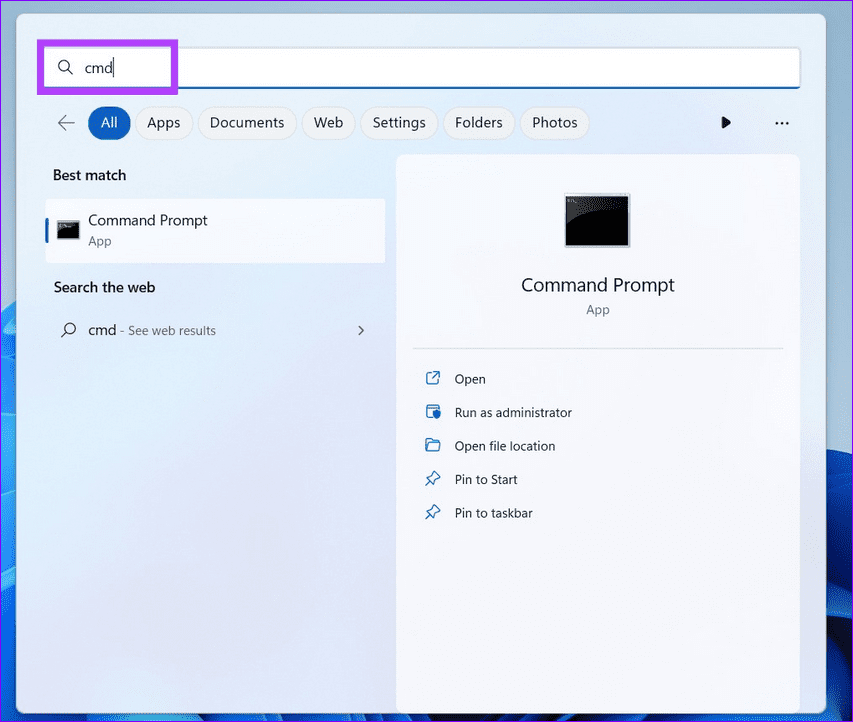The width and height of the screenshot is (853, 722).
Task: Click the pin icon next to Pin to Start
Action: 433,479
